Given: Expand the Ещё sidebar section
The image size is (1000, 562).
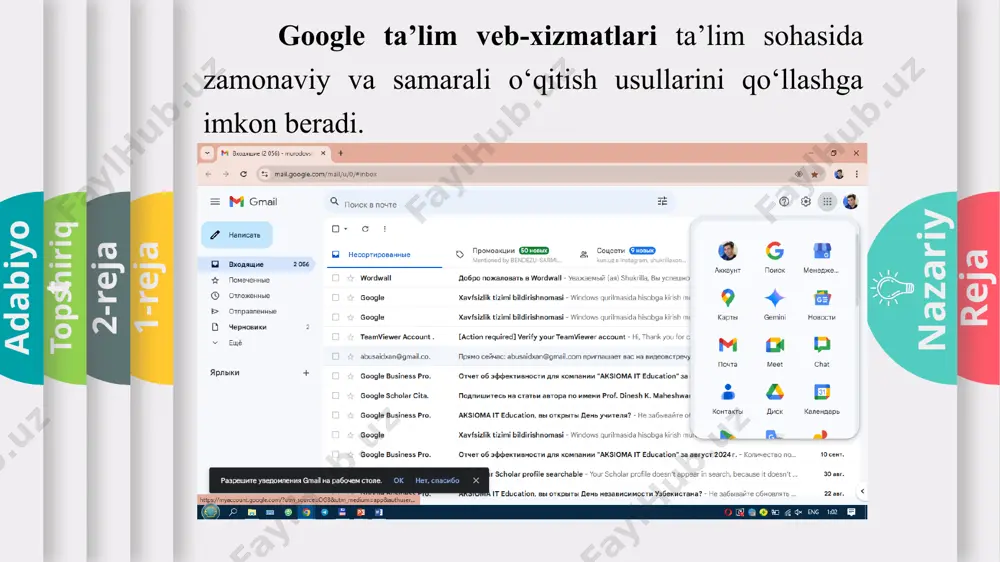Looking at the screenshot, I should click(236, 343).
